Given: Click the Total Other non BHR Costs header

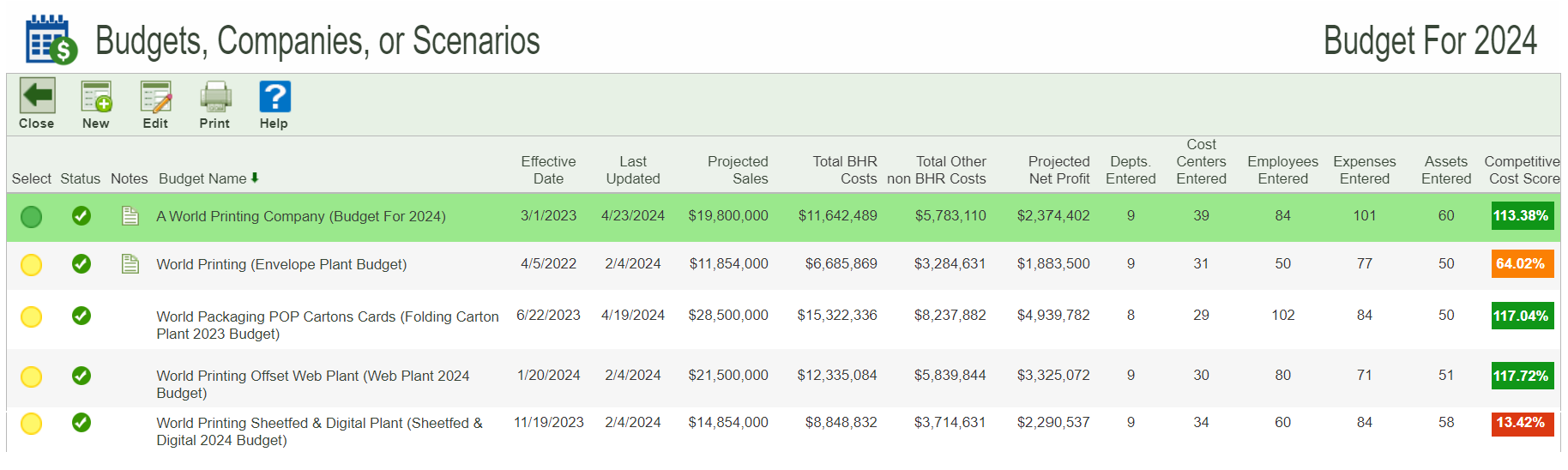Looking at the screenshot, I should point(937,170).
